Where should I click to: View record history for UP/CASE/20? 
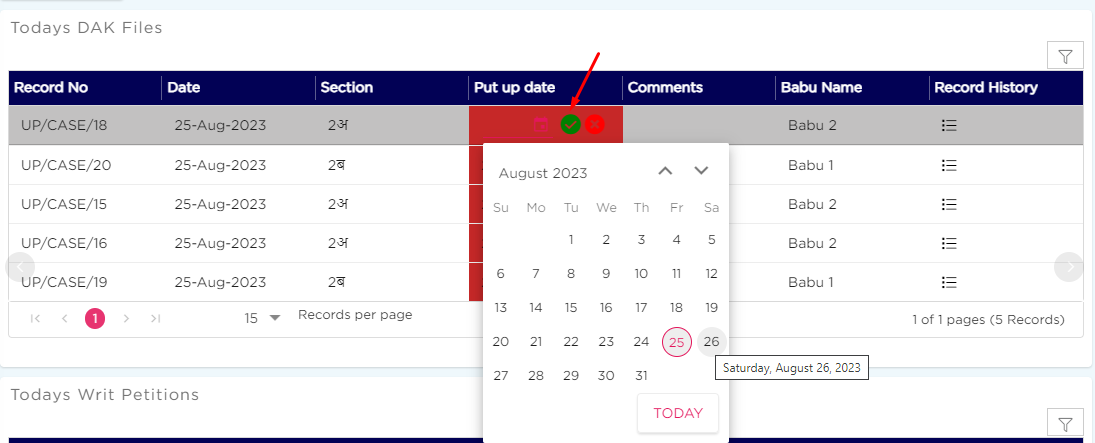(x=948, y=166)
